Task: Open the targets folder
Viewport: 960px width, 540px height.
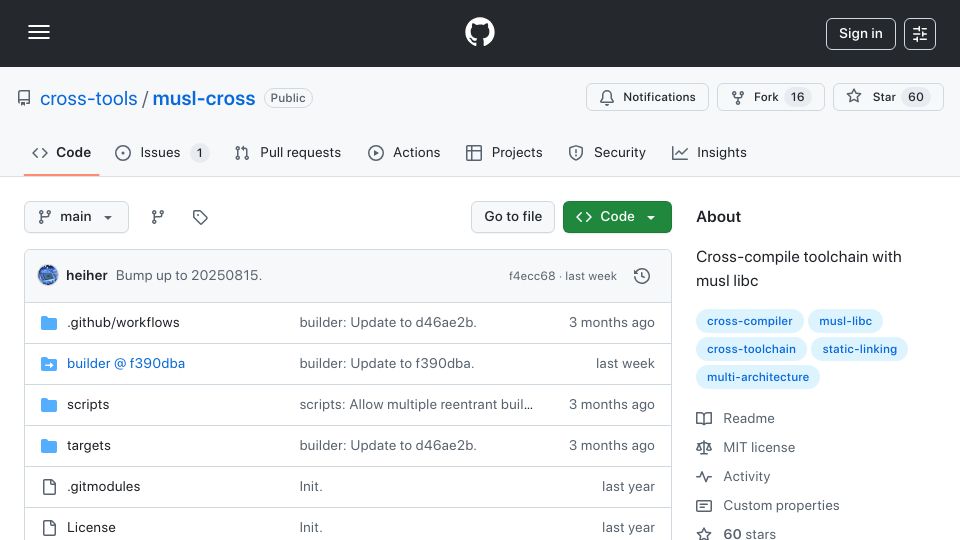Action: [89, 446]
